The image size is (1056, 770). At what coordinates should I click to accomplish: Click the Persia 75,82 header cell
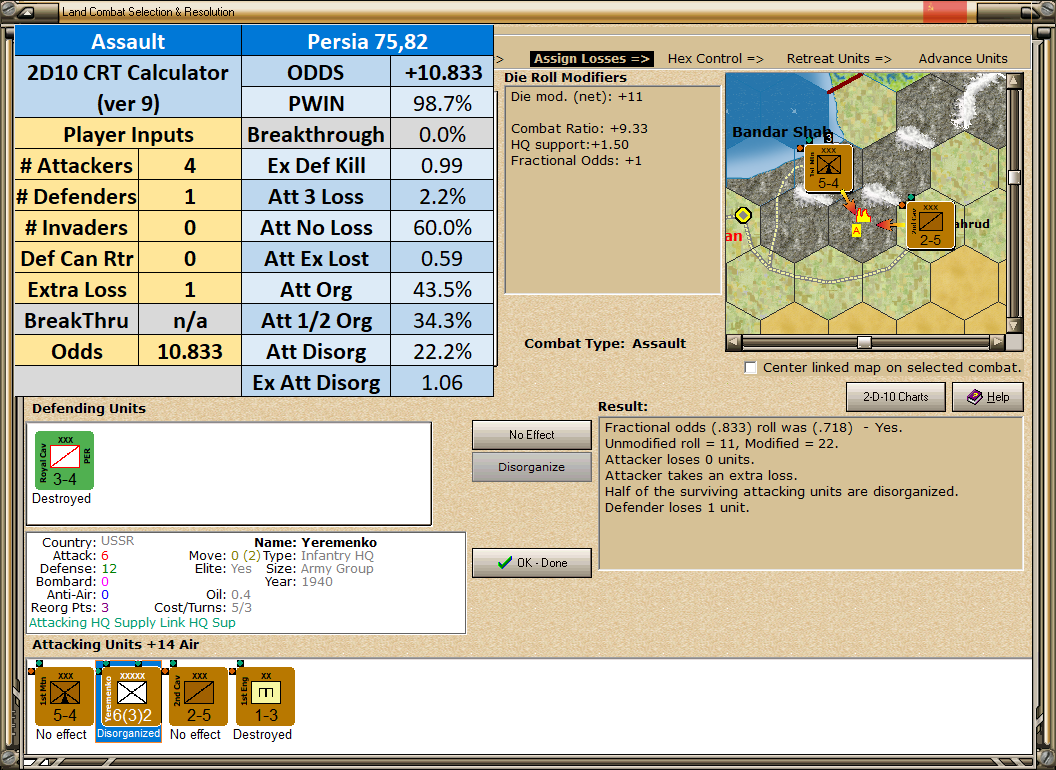pyautogui.click(x=368, y=41)
